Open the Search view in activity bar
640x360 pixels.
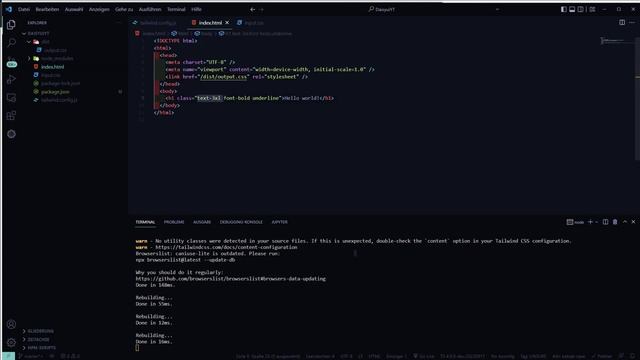[11, 42]
